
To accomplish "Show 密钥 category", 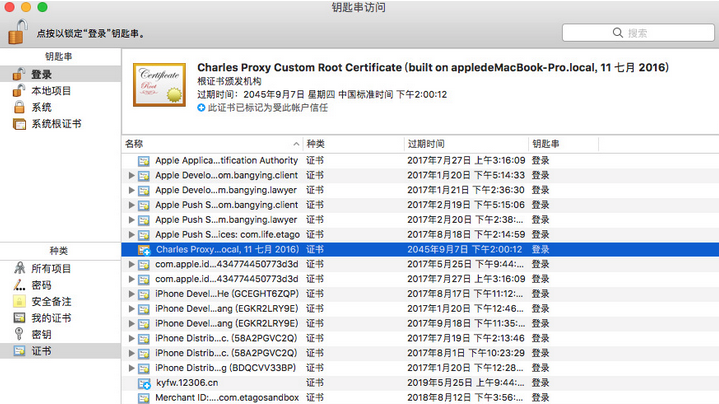I will tap(61, 334).
